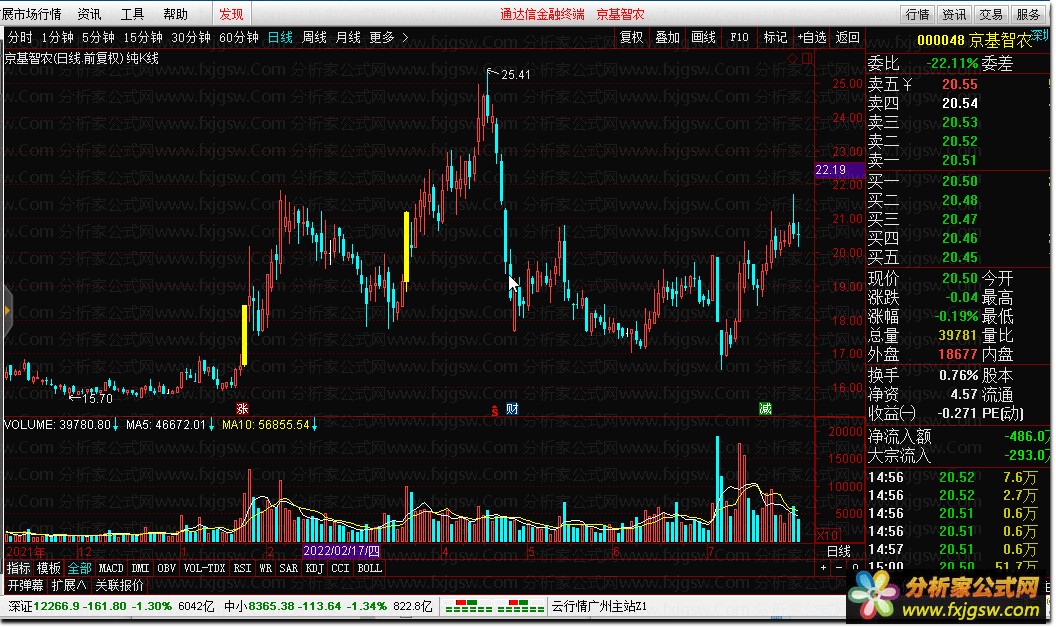Select 全部 indicator group
The image size is (1056, 627).
click(79, 568)
